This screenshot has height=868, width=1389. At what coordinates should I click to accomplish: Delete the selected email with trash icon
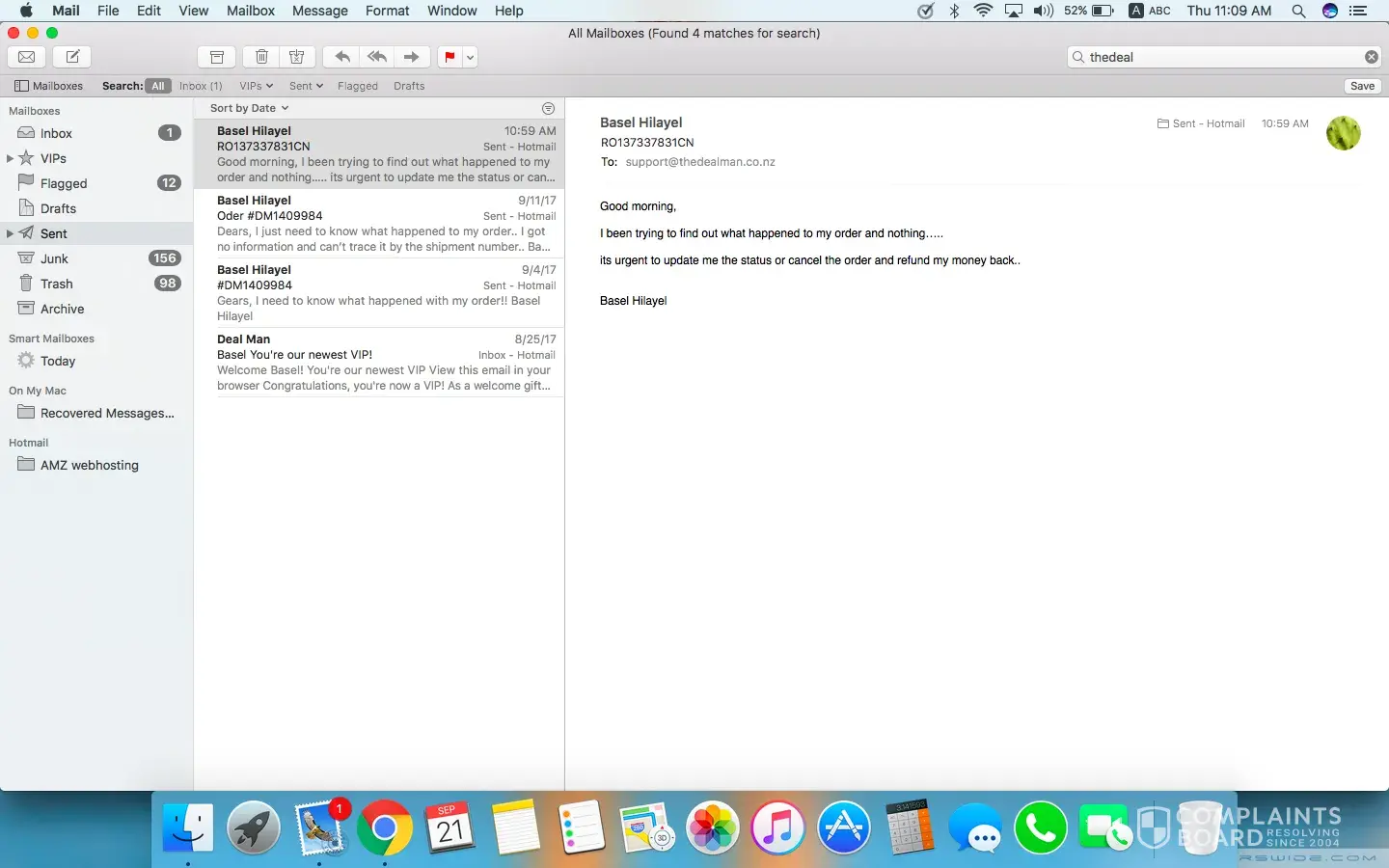[261, 57]
